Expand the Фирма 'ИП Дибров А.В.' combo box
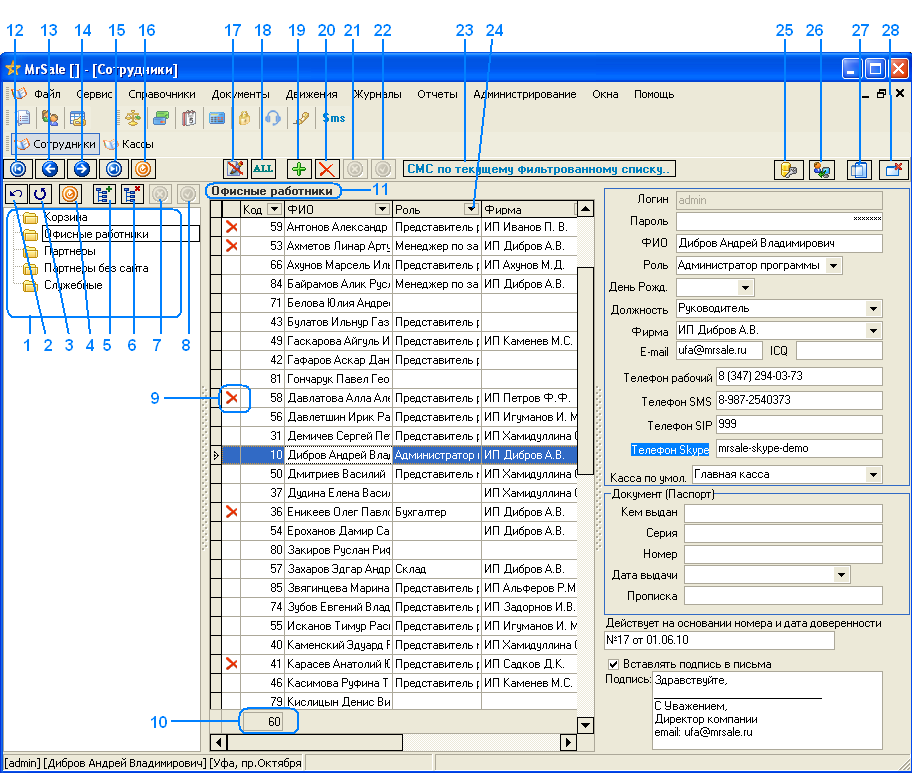This screenshot has height=774, width=912. [873, 331]
